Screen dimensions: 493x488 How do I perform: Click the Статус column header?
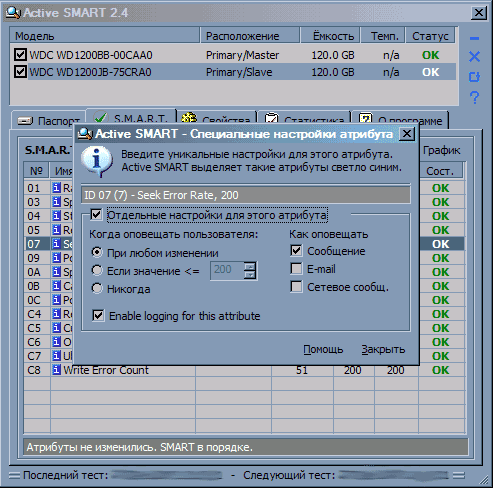point(430,36)
